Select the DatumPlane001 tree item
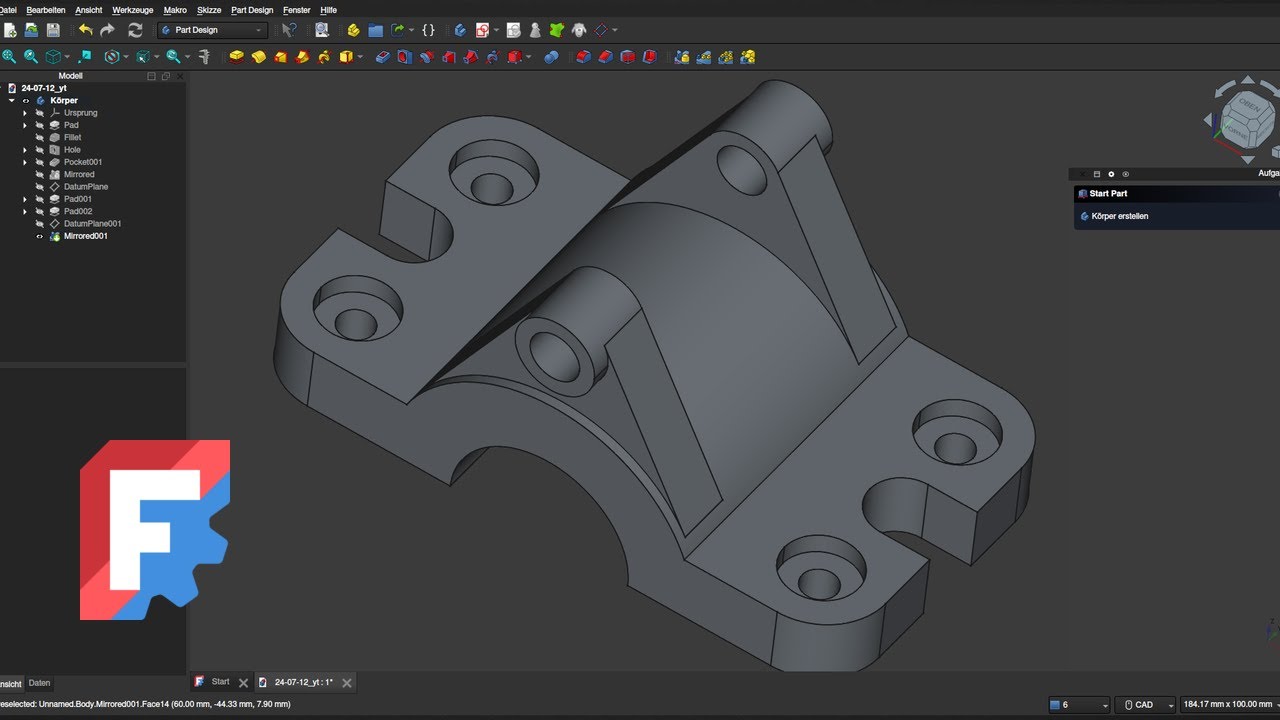This screenshot has height=720, width=1280. click(92, 224)
